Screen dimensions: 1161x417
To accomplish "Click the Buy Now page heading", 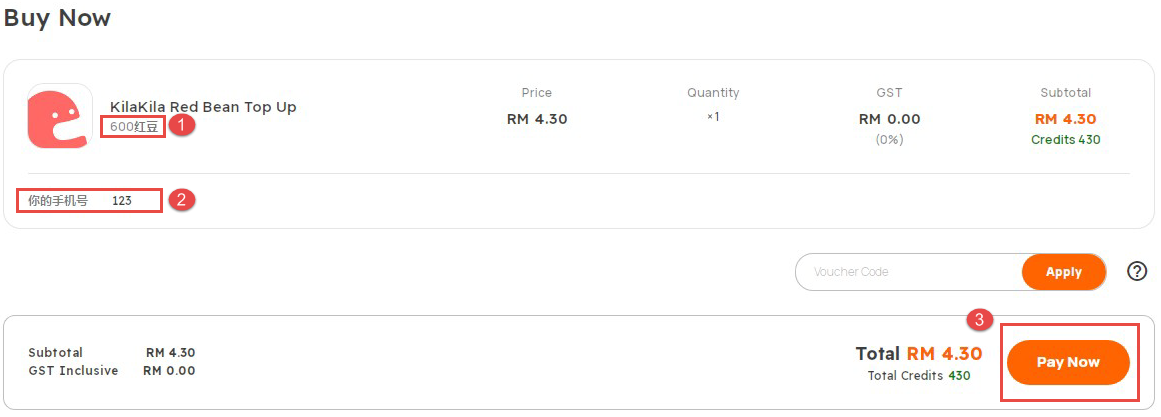I will click(57, 17).
